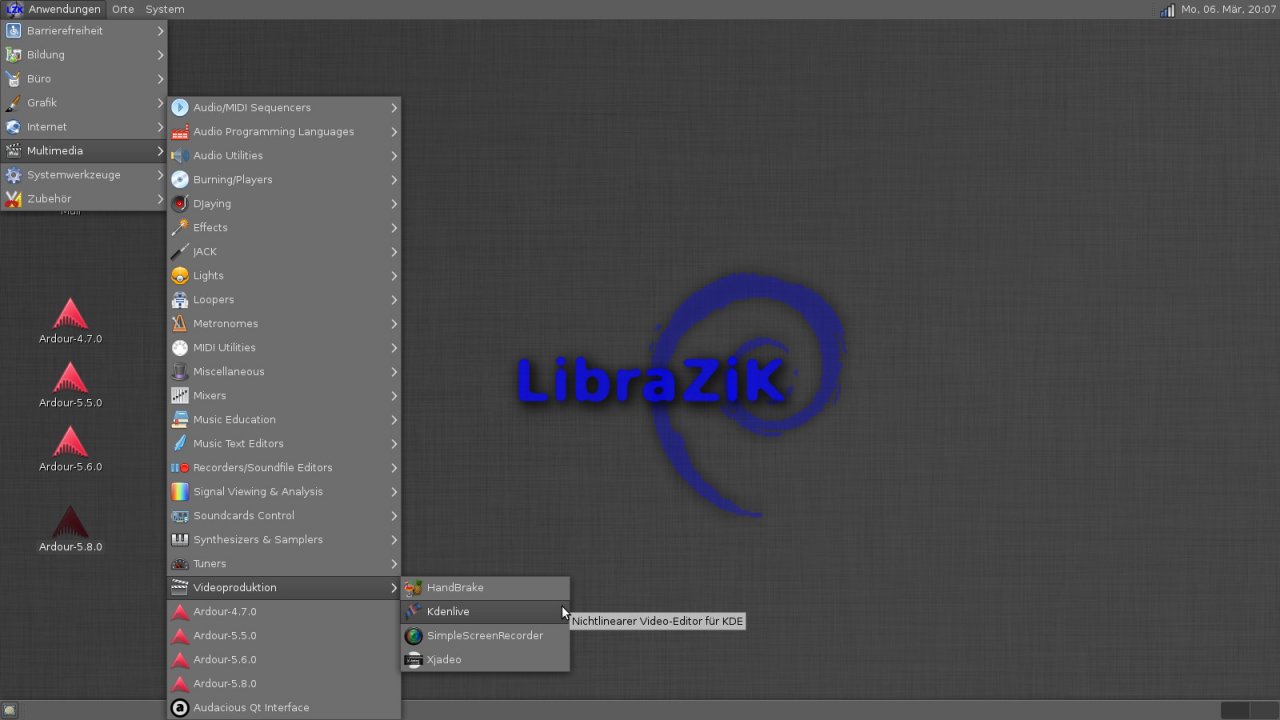Click the Internet globe icon

[13, 127]
